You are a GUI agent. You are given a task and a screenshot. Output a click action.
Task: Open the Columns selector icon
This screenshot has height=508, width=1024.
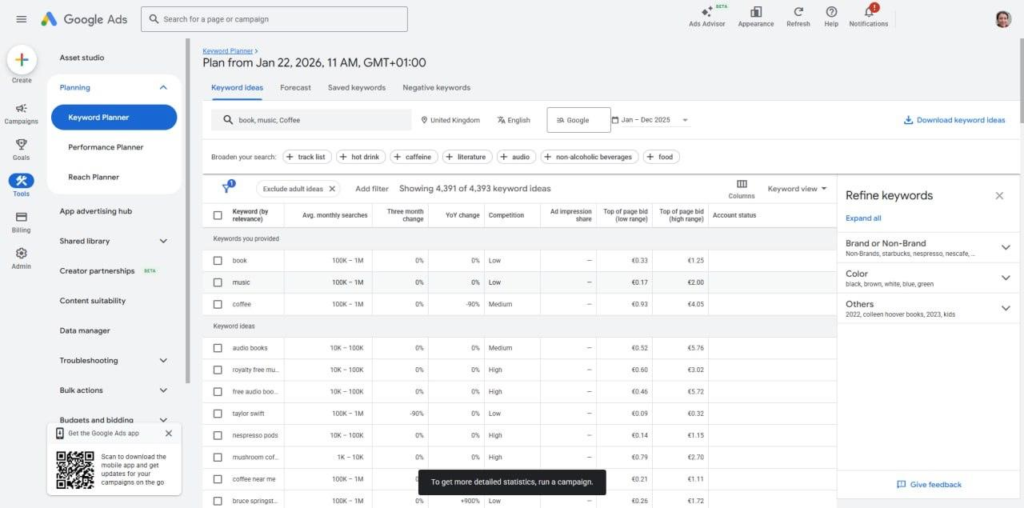point(741,188)
